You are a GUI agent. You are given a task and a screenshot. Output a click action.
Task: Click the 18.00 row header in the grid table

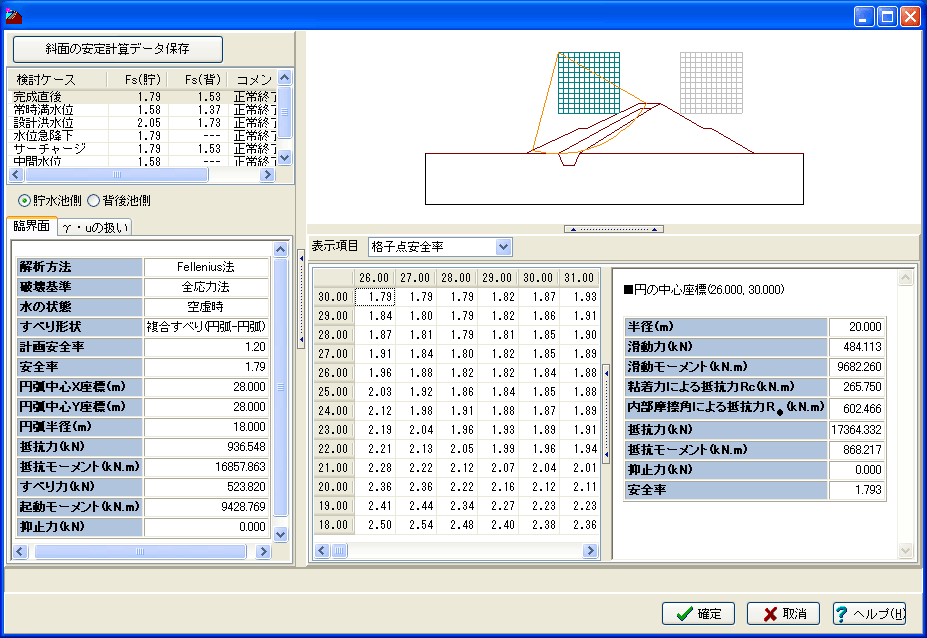333,525
